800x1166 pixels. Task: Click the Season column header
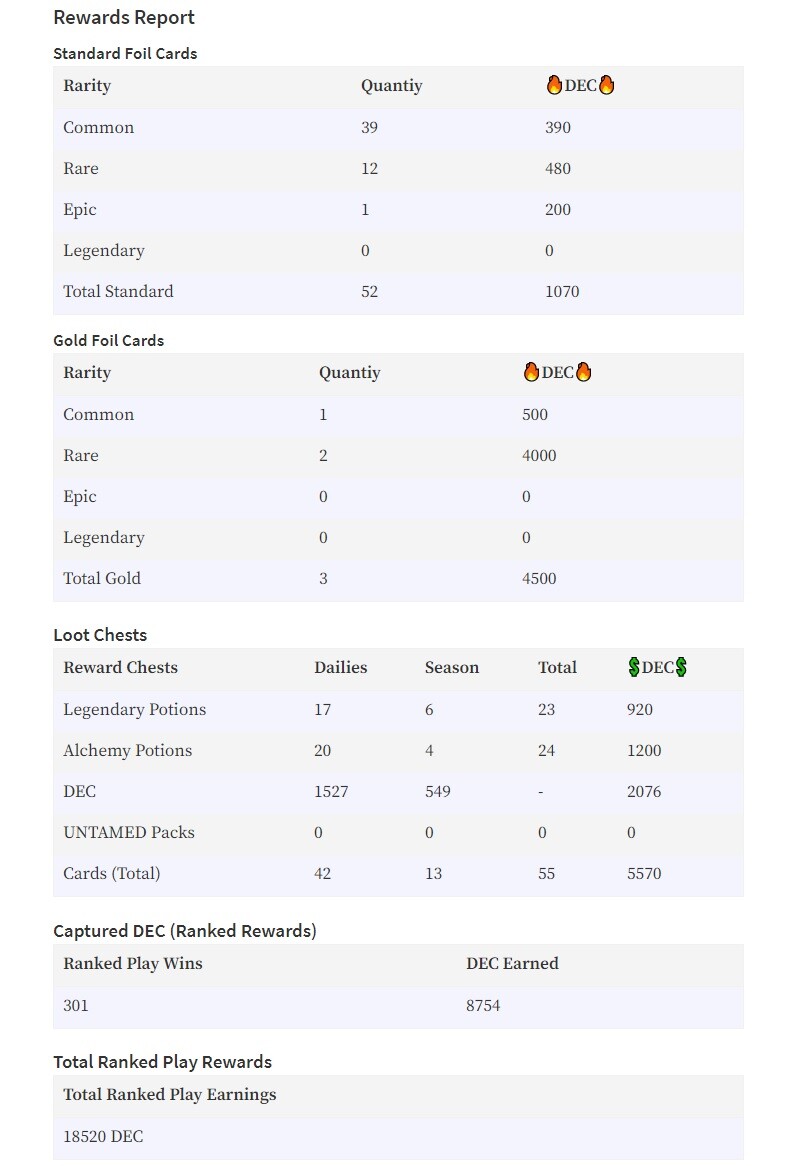452,667
